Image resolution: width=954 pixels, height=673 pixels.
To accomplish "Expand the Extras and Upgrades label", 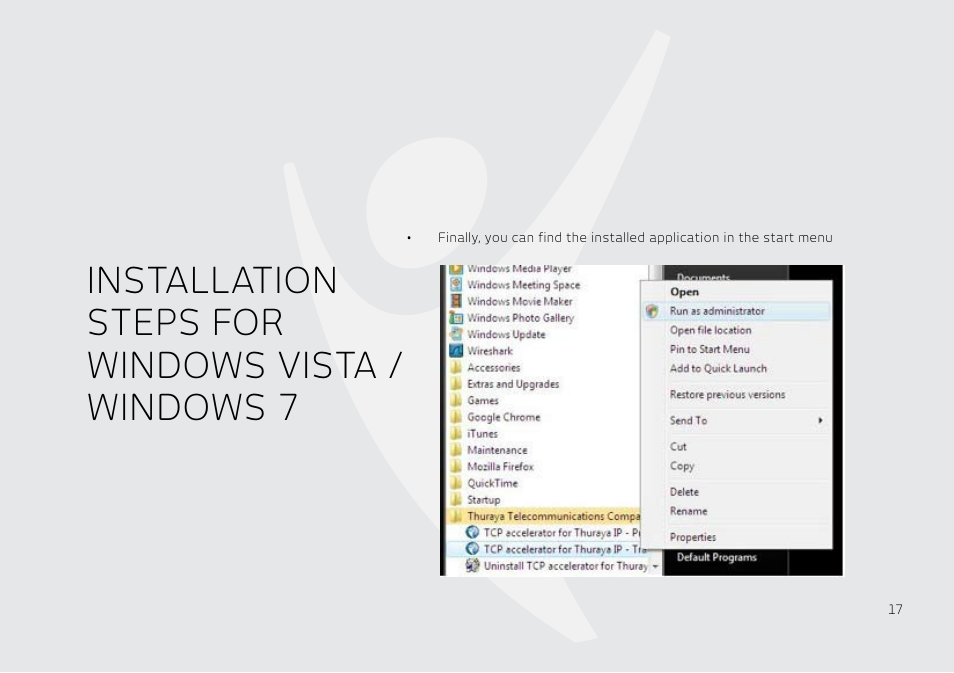I will click(x=513, y=384).
